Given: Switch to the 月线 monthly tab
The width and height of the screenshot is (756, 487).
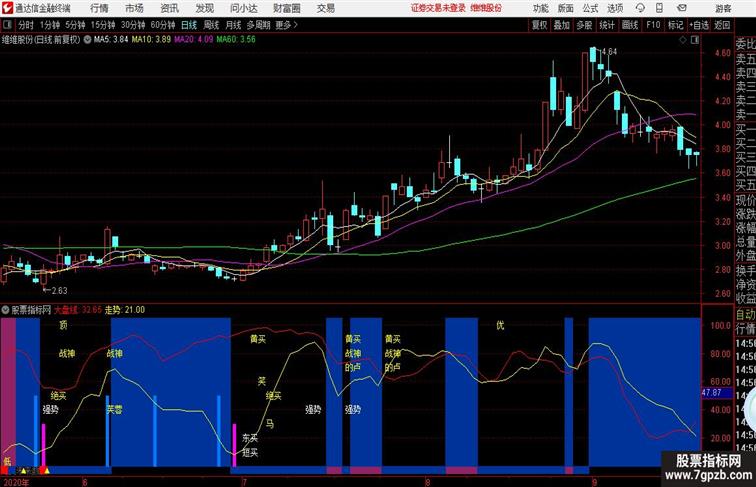Looking at the screenshot, I should [x=233, y=25].
